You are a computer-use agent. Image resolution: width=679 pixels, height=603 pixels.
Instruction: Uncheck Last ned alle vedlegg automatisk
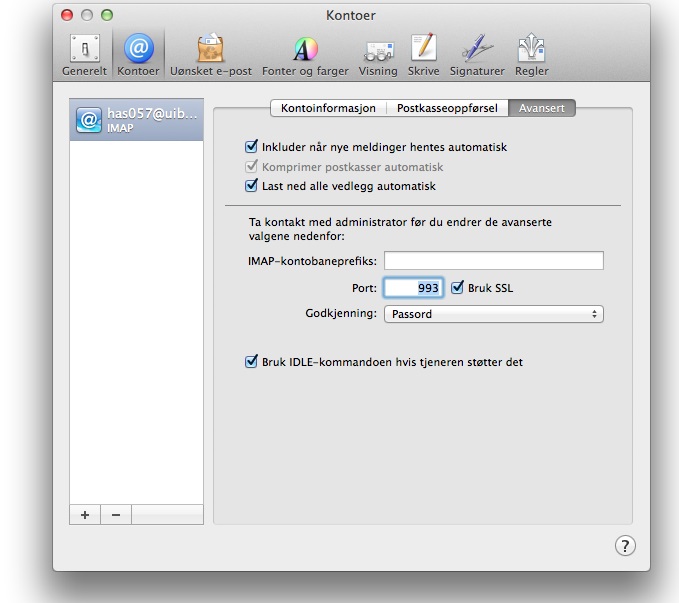[252, 186]
